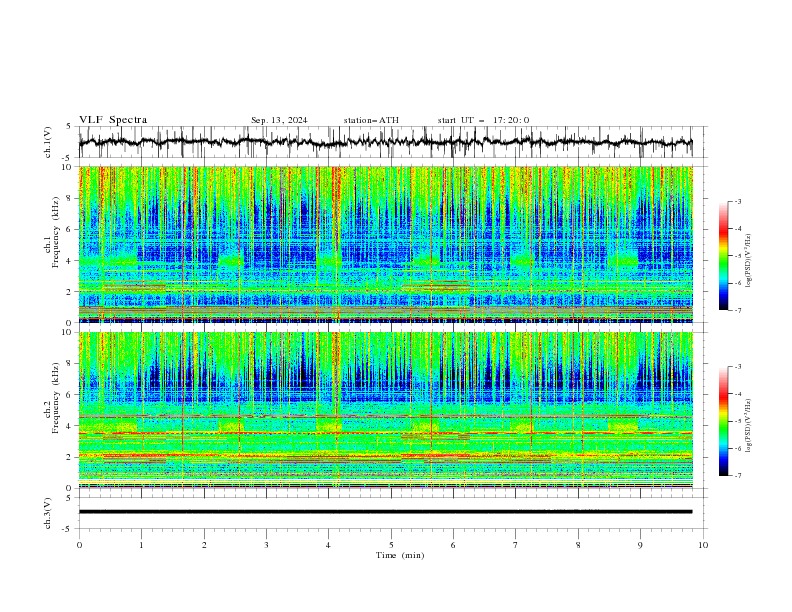This screenshot has width=792, height=612.
Task: Click the ch.1 spectrogram '8' kHz tick label
Action: click(x=71, y=198)
